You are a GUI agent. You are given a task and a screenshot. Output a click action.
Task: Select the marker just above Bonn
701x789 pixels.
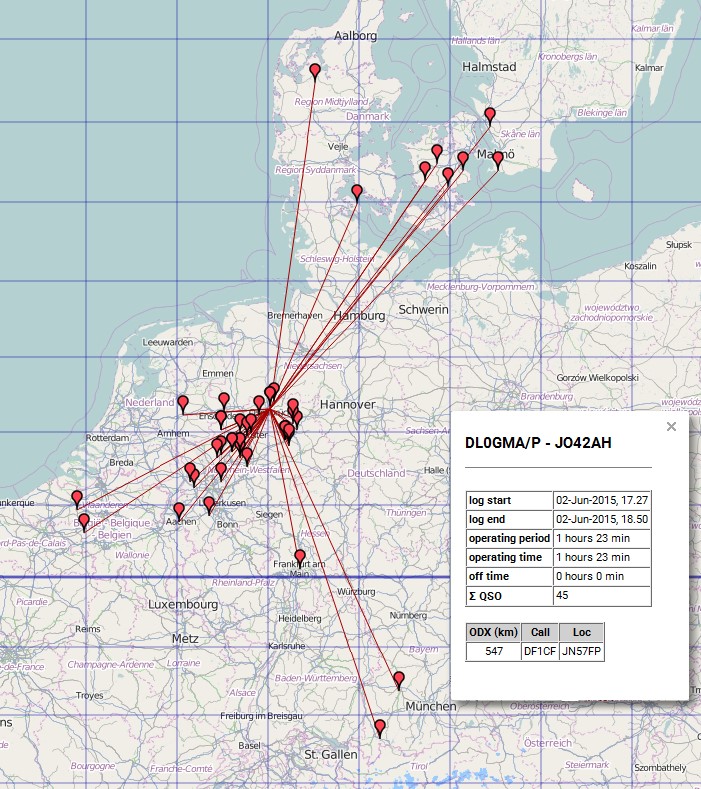(x=209, y=504)
